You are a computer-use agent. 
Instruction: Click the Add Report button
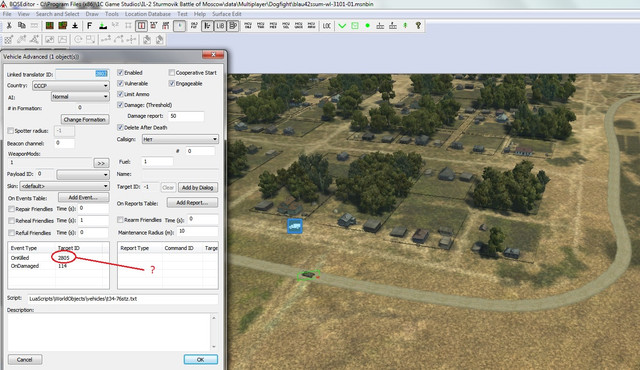pyautogui.click(x=192, y=202)
